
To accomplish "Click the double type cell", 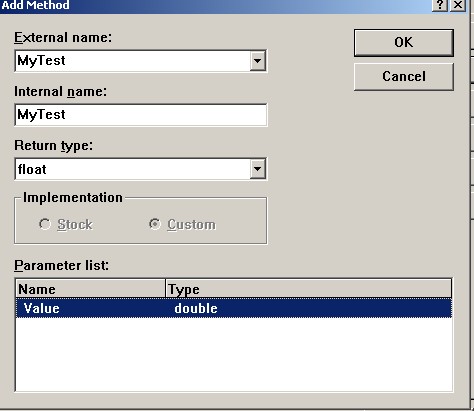I will tap(196, 308).
